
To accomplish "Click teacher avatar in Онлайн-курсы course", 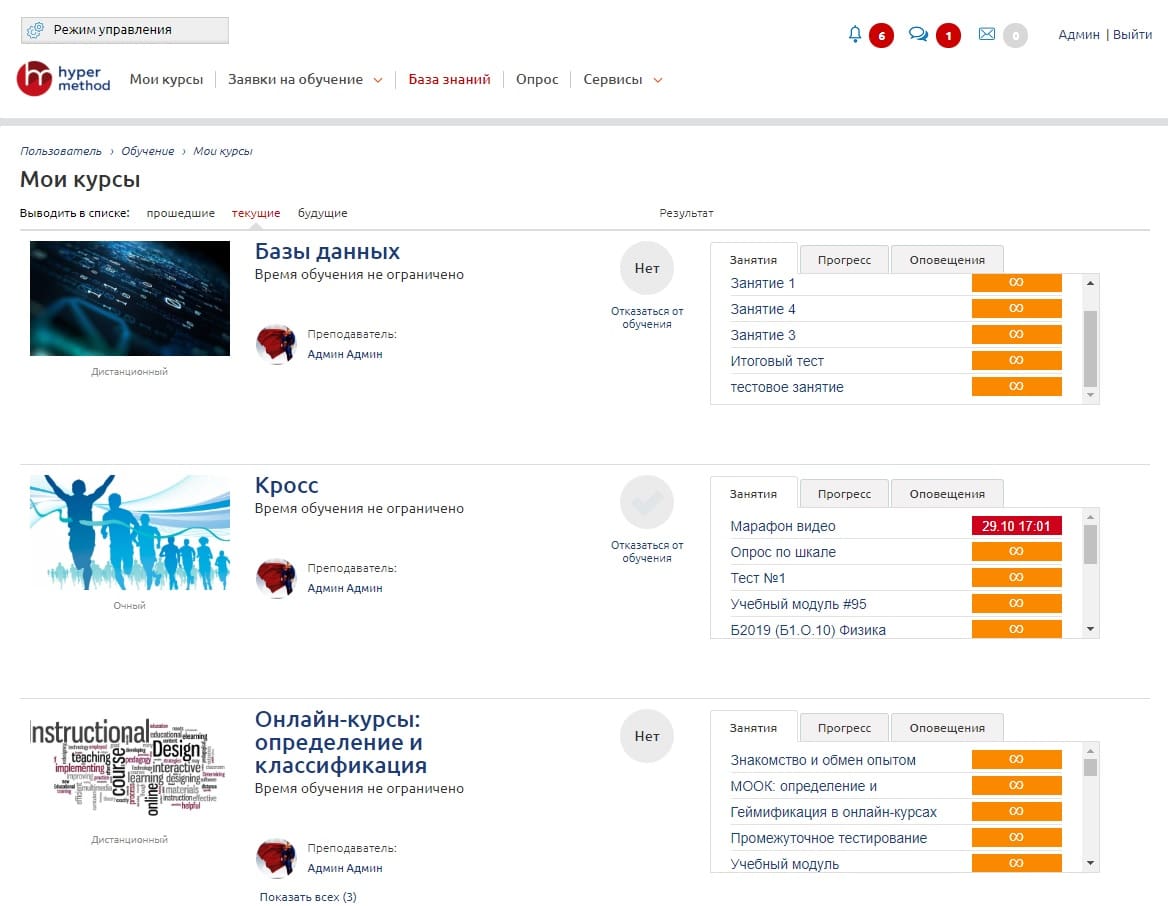I will [x=276, y=858].
